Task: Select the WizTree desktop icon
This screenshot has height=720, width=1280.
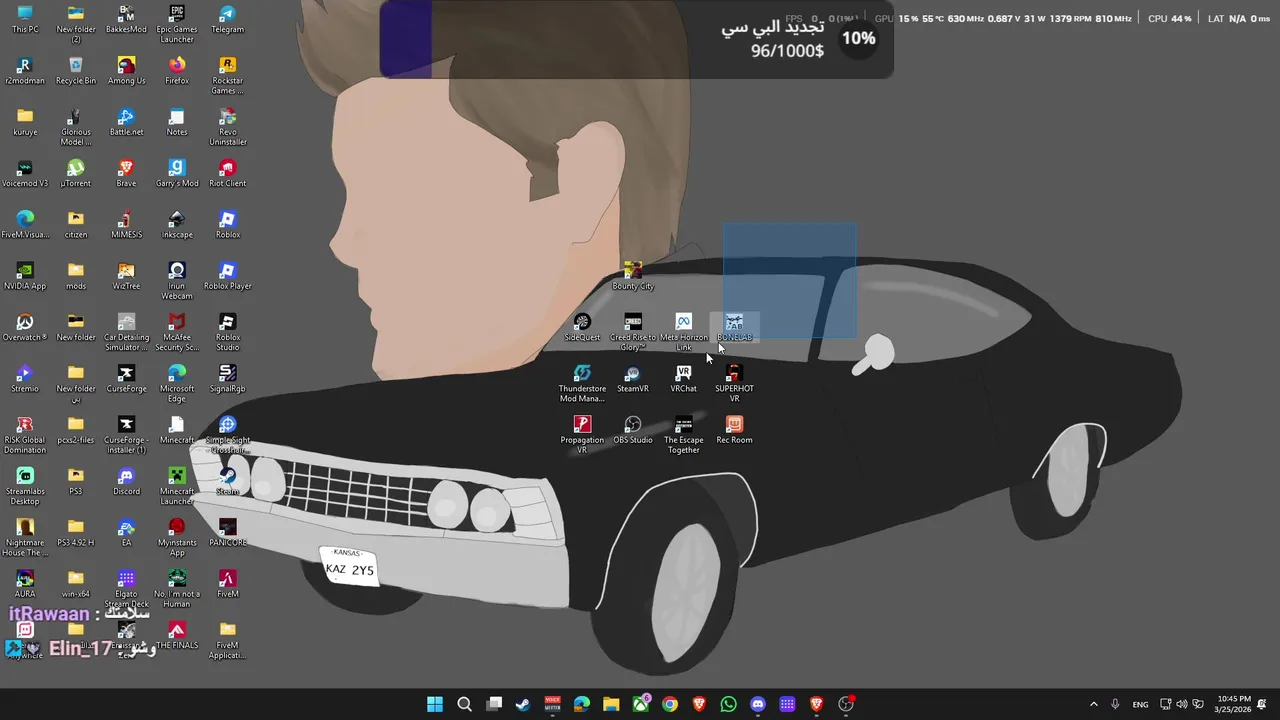Action: (126, 276)
